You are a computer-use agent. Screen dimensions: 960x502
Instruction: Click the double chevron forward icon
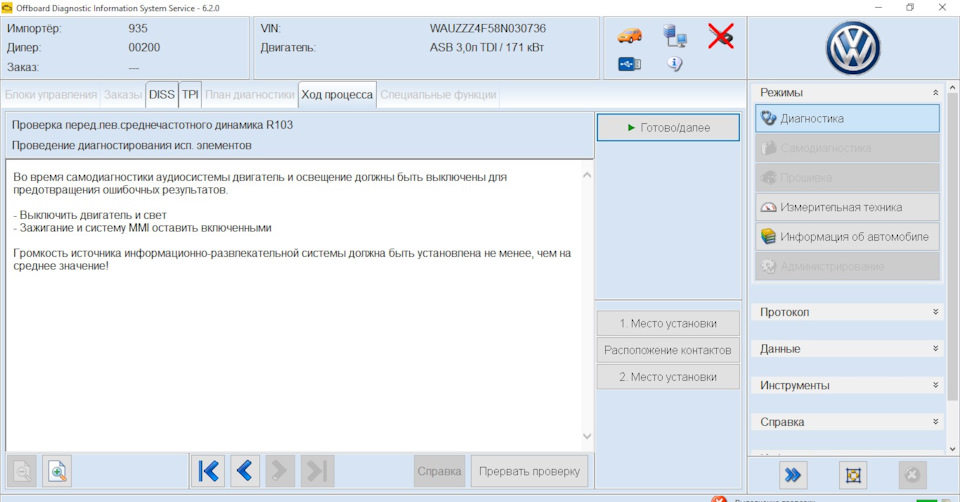[x=792, y=475]
